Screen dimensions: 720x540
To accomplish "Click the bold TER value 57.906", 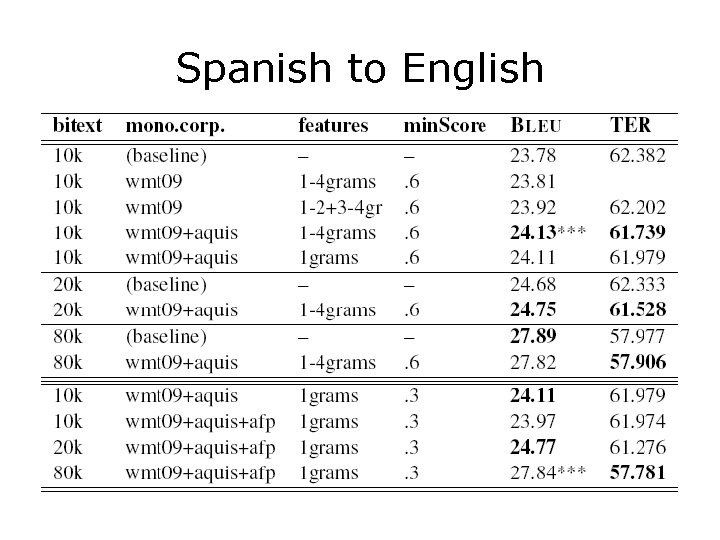I will pos(637,362).
